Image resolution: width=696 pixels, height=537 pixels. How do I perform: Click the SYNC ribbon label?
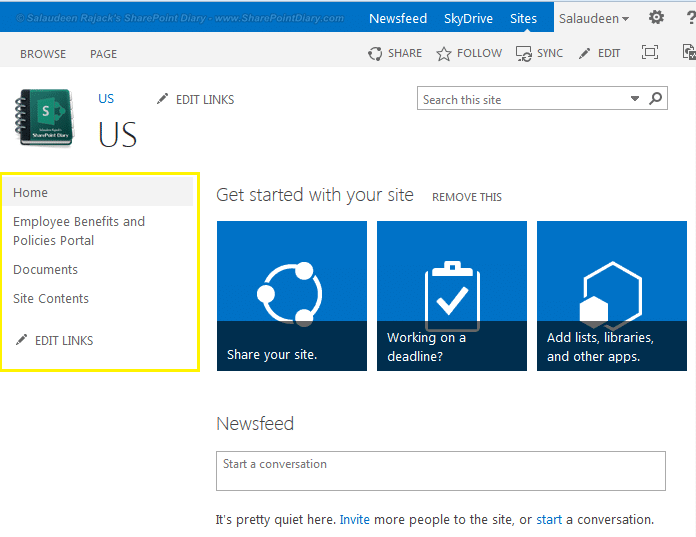[550, 53]
